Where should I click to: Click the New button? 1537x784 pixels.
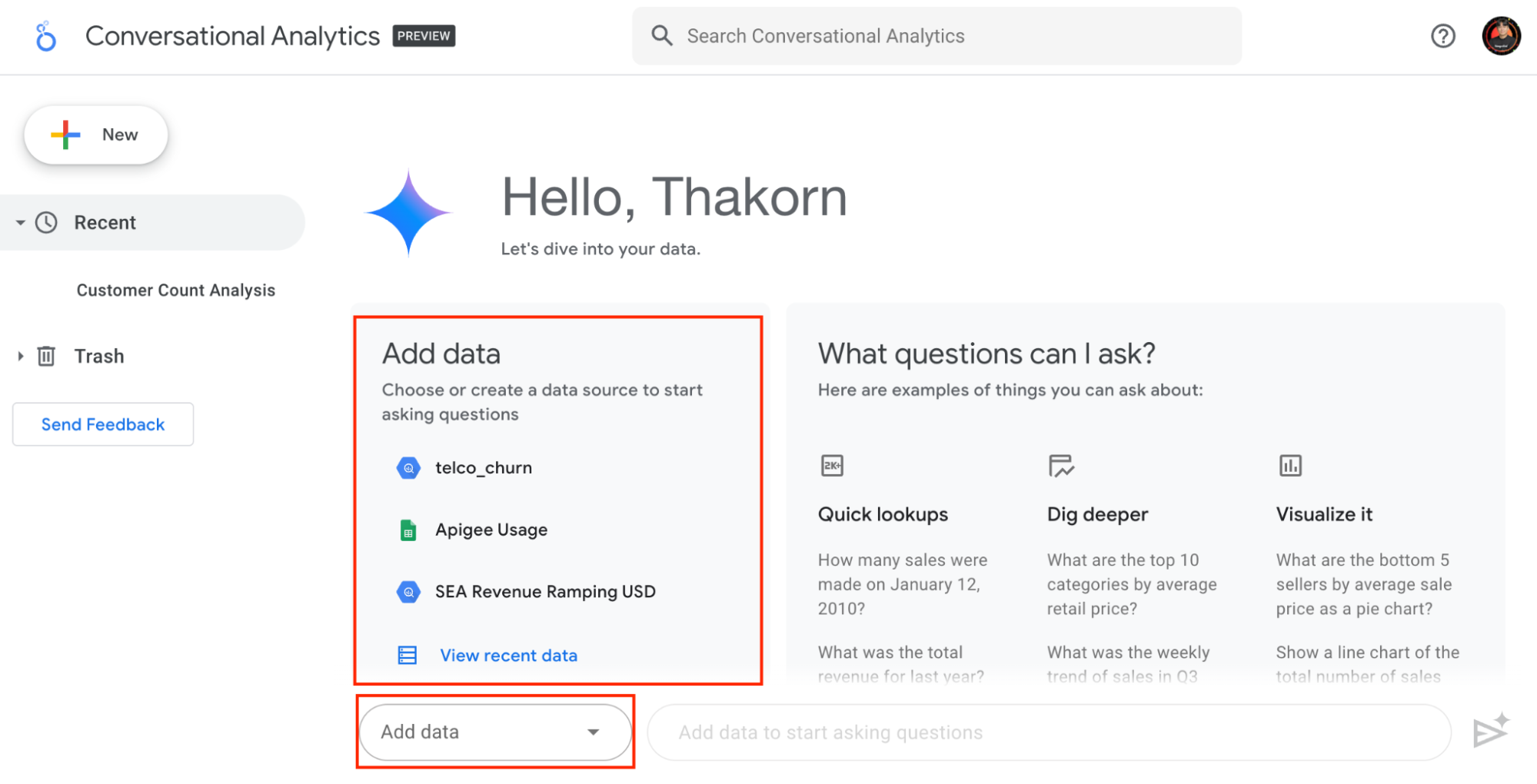[x=96, y=135]
